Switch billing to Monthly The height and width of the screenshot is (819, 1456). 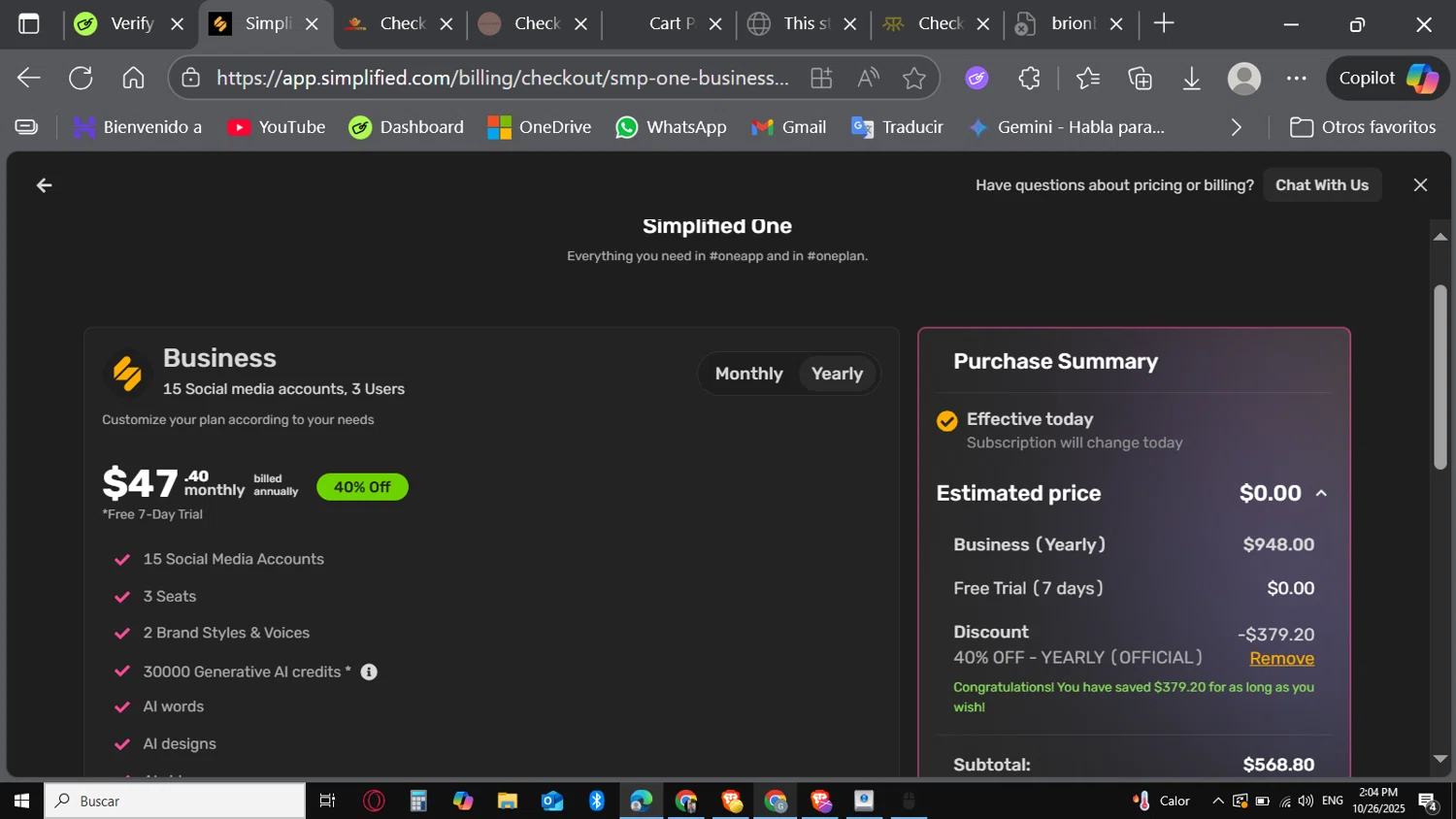tap(748, 374)
